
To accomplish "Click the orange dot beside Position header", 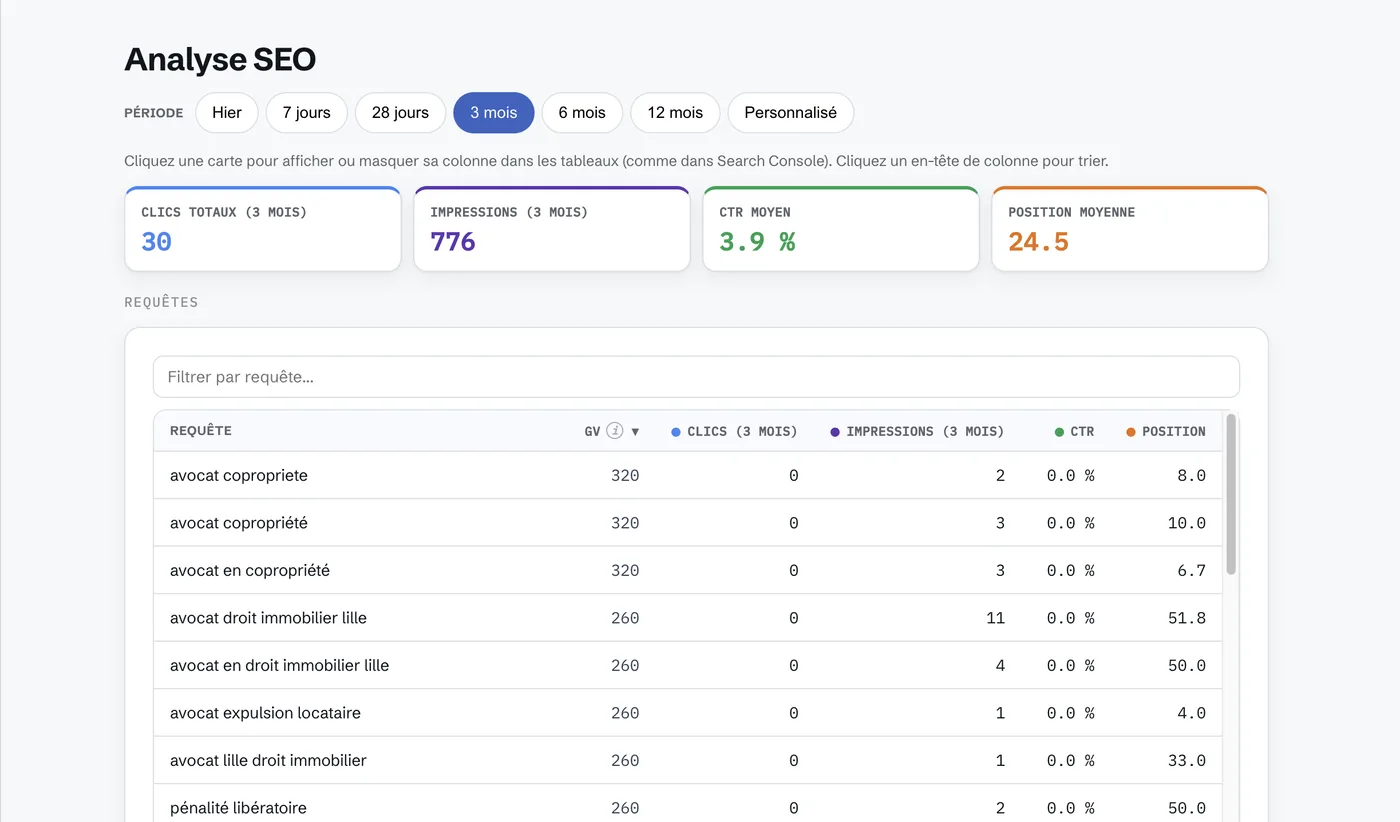I will click(1131, 432).
